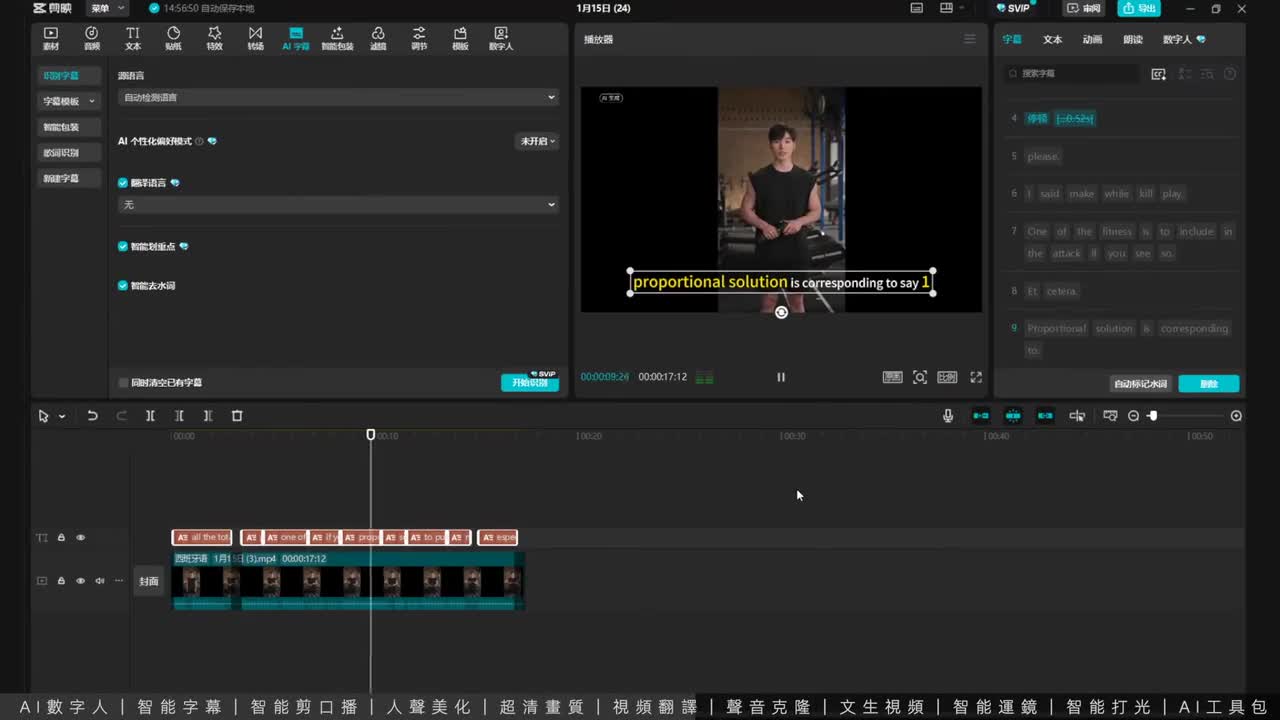Adjust the timeline zoom slider handle
1280x720 pixels.
[1152, 416]
